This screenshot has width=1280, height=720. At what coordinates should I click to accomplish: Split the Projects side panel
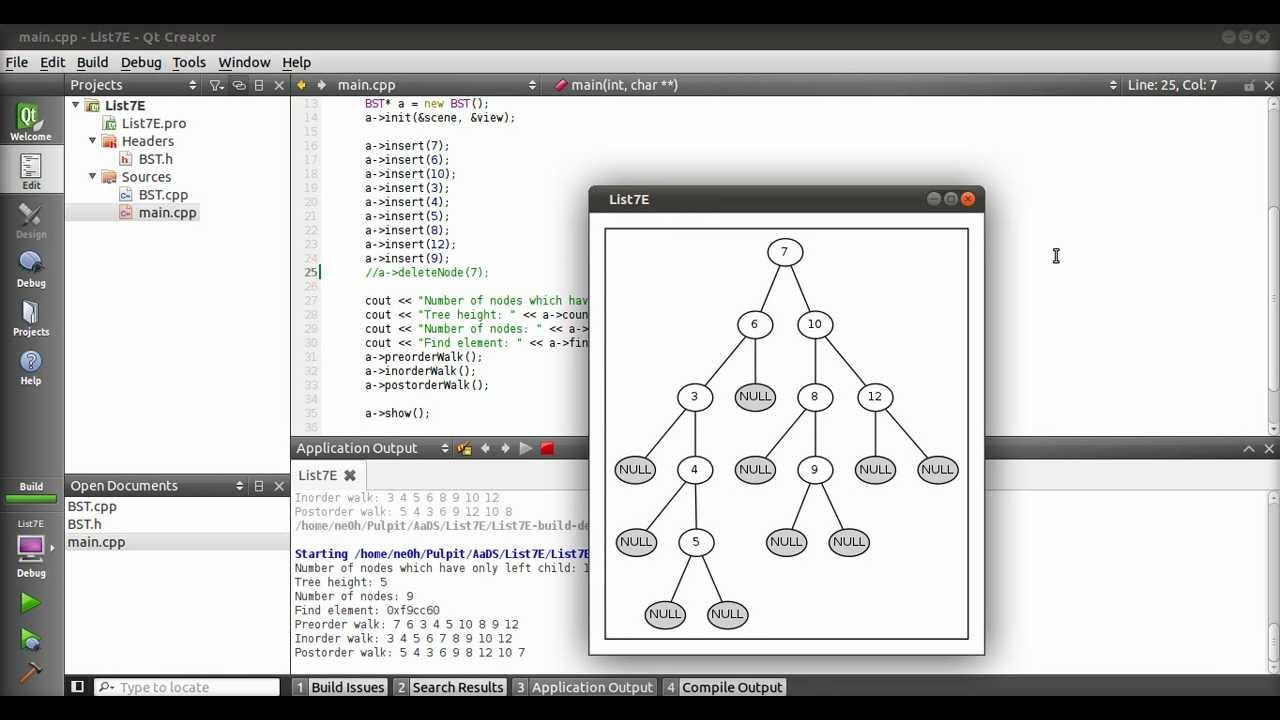[259, 85]
